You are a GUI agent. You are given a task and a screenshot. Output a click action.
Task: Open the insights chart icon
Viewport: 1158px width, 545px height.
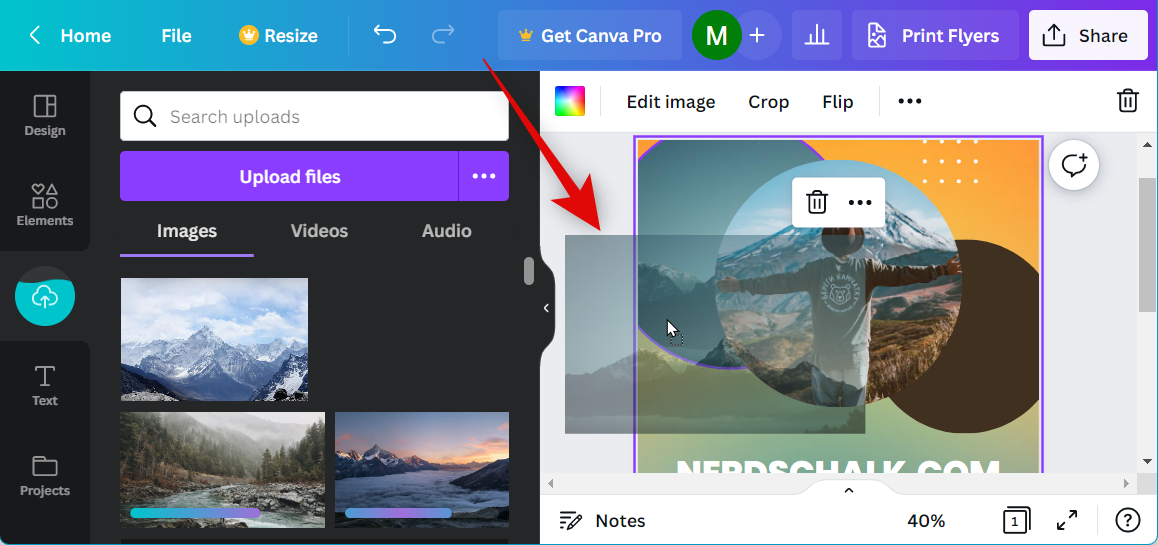[x=817, y=36]
